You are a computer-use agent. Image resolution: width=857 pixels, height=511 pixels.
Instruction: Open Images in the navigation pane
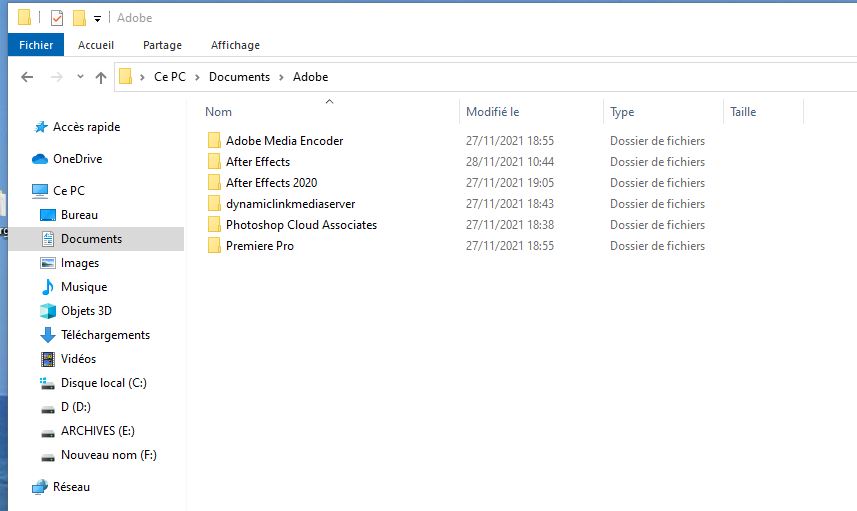80,263
